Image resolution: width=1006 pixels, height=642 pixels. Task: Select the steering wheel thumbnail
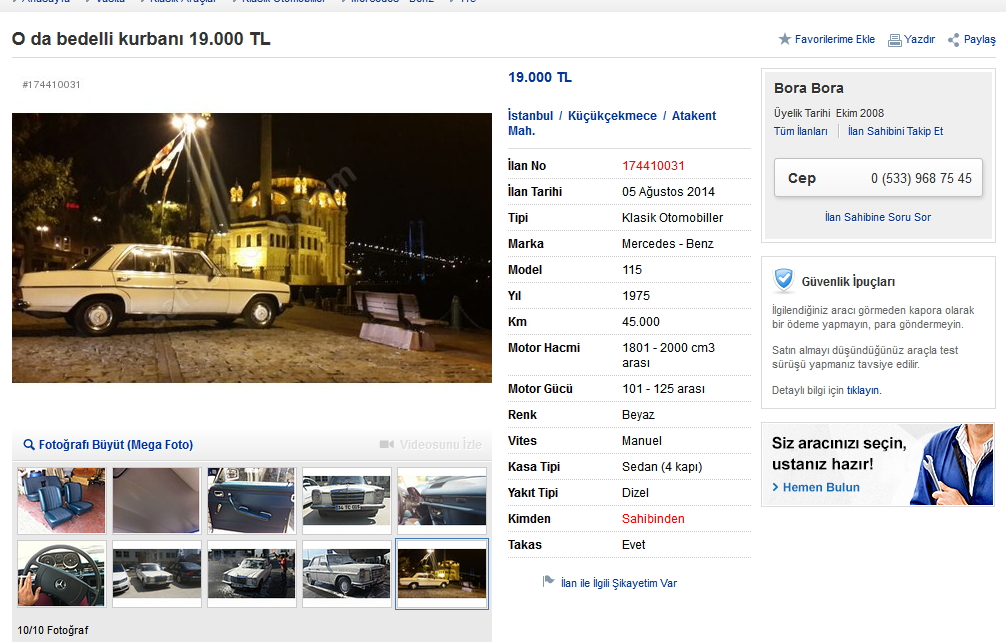[x=62, y=573]
